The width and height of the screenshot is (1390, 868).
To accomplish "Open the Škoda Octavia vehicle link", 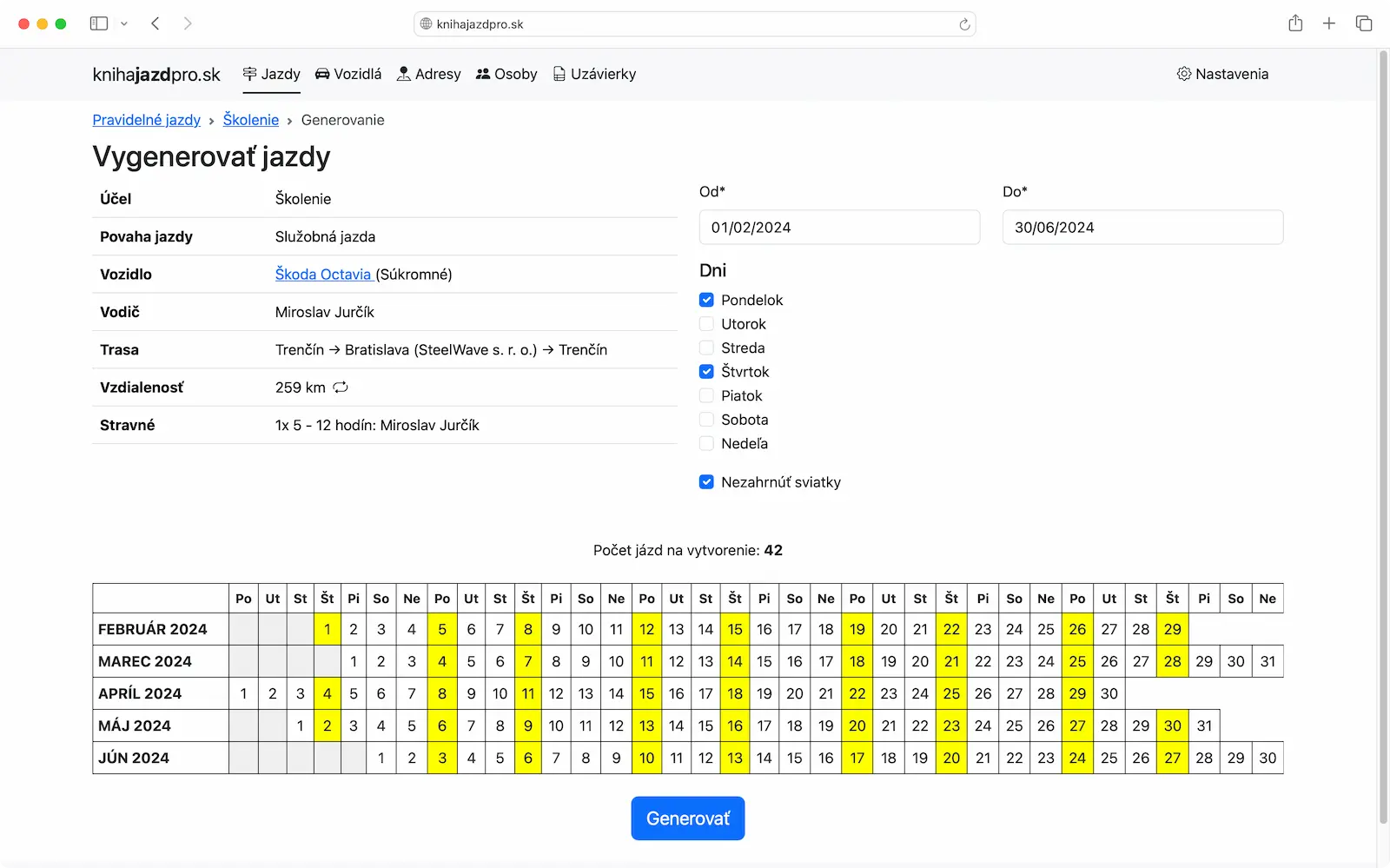I will 323,275.
